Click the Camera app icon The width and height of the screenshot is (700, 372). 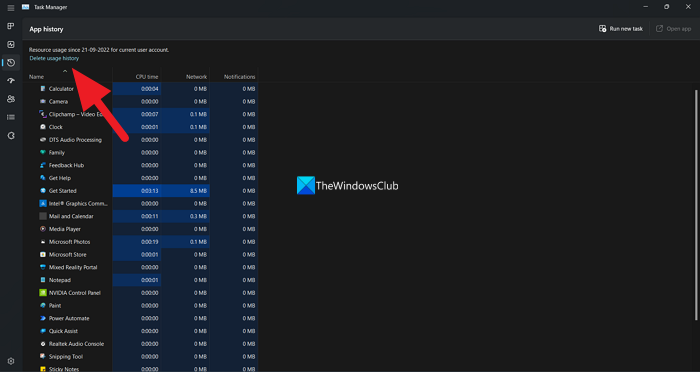[x=43, y=101]
